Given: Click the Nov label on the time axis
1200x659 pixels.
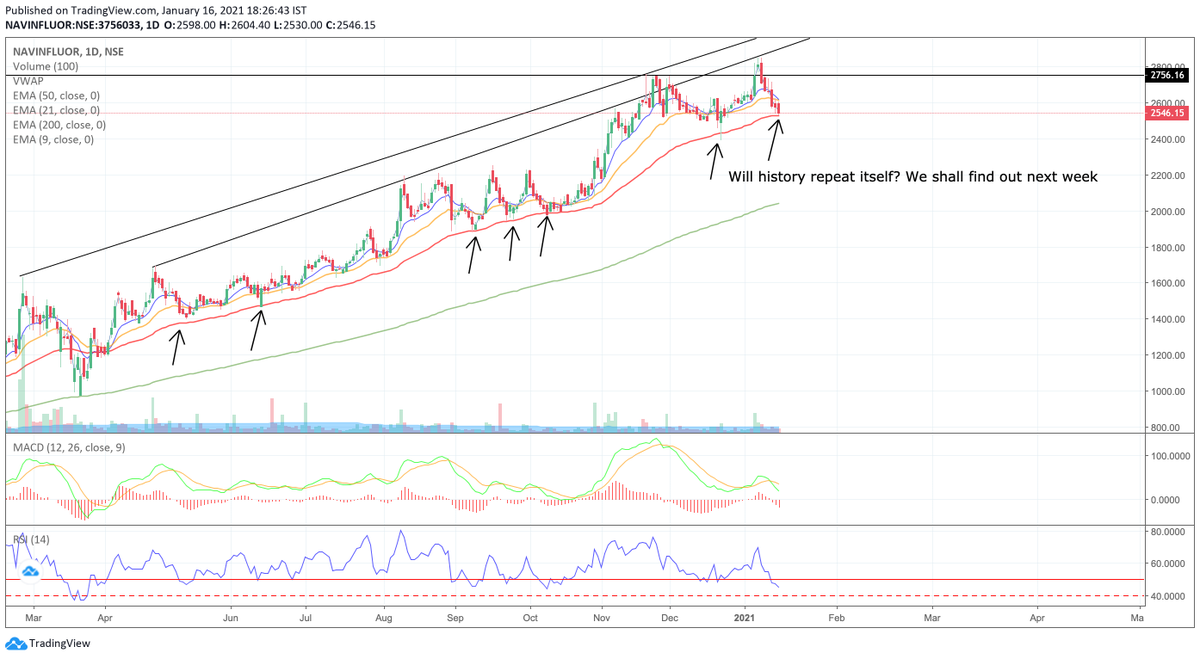Looking at the screenshot, I should tap(601, 619).
